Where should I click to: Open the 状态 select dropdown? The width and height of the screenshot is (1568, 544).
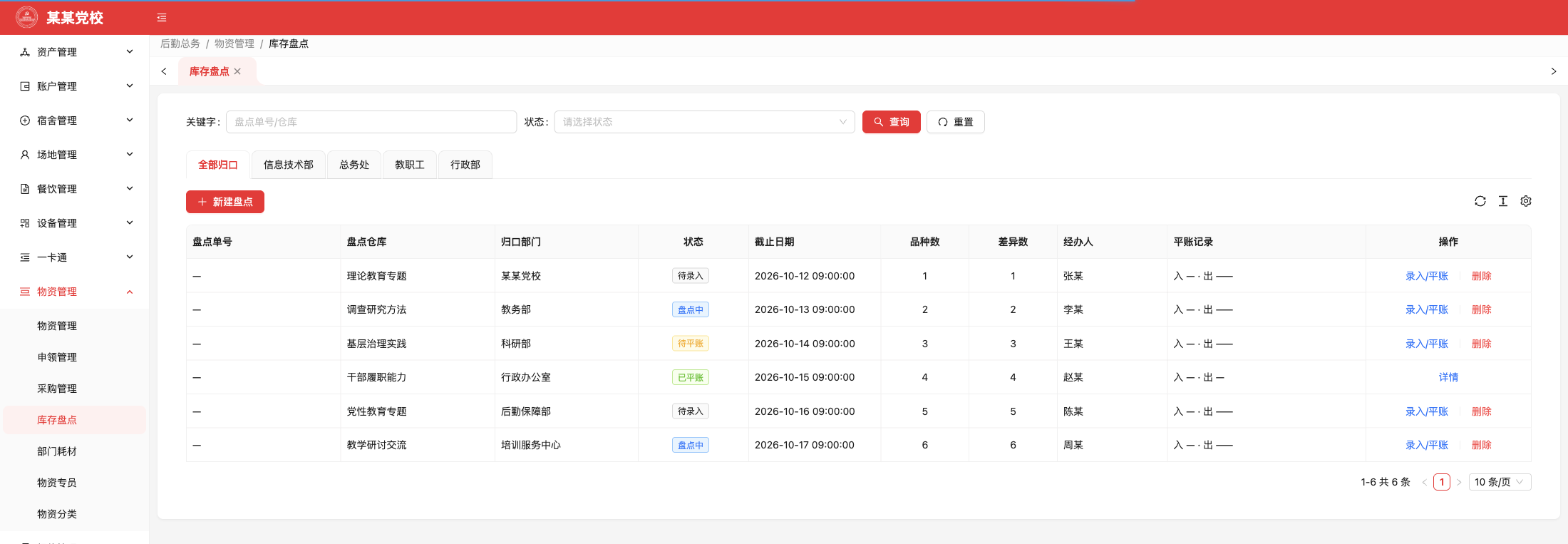pyautogui.click(x=704, y=122)
